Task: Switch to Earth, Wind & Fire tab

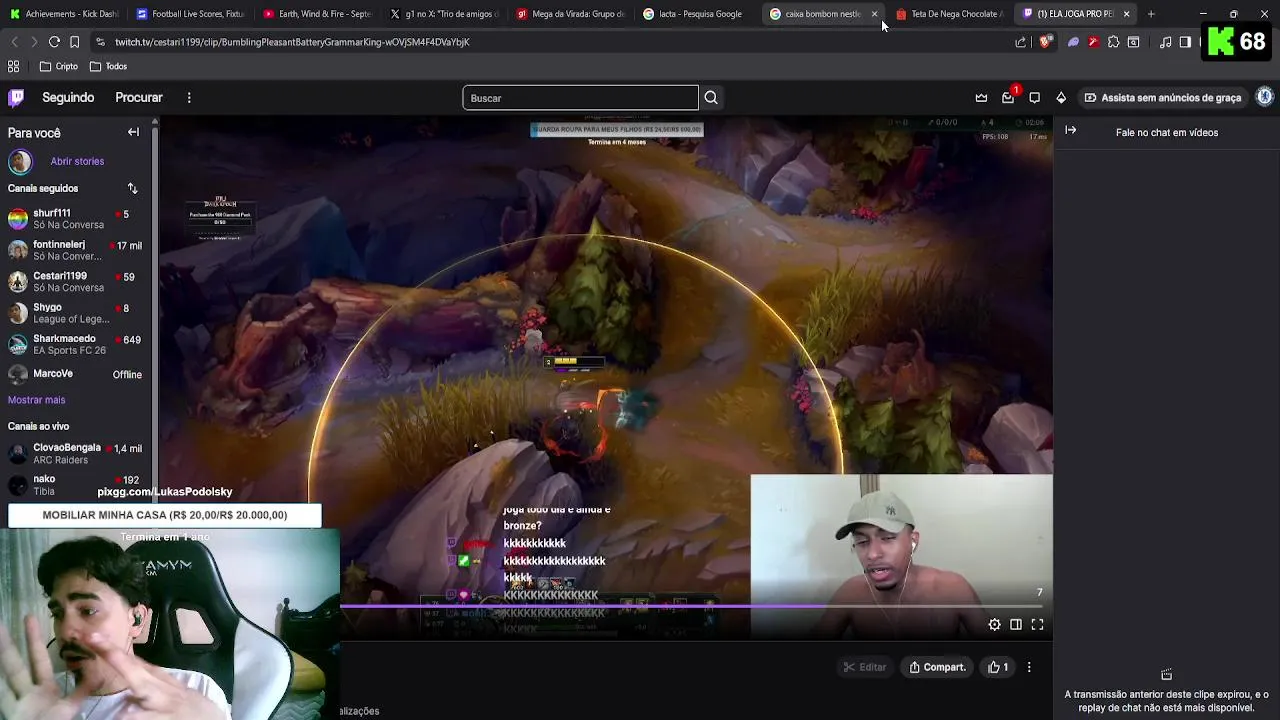Action: (x=316, y=14)
